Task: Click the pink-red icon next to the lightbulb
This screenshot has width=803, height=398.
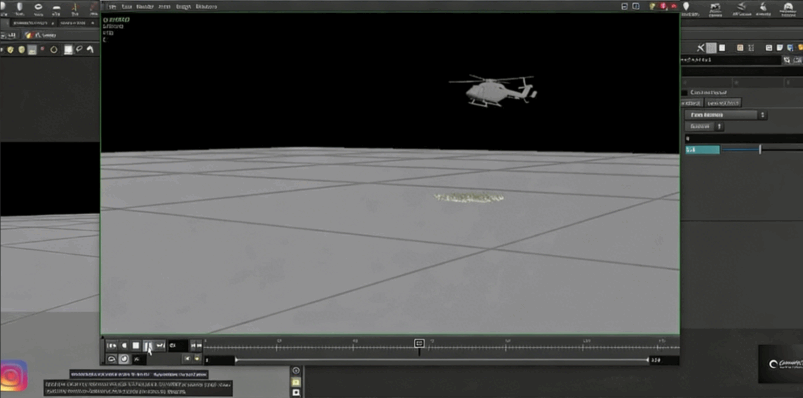Action: pos(663,6)
